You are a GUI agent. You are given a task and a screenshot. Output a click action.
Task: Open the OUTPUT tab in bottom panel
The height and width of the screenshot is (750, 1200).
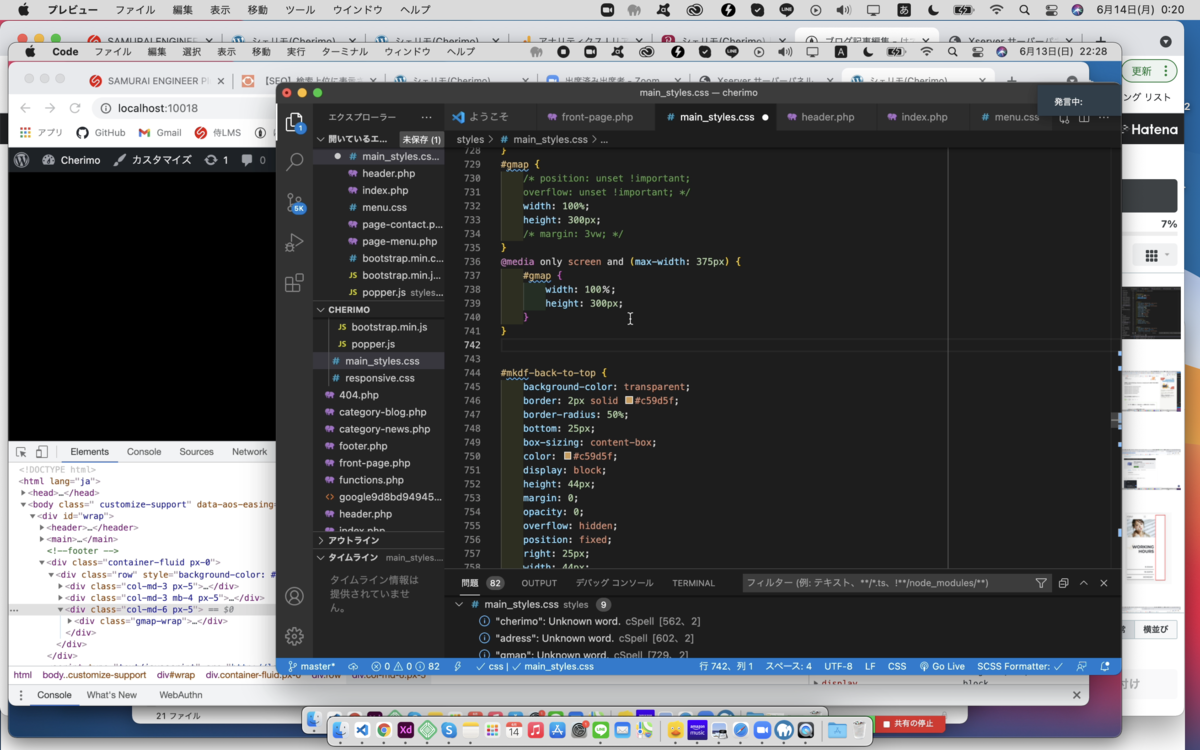click(x=538, y=583)
